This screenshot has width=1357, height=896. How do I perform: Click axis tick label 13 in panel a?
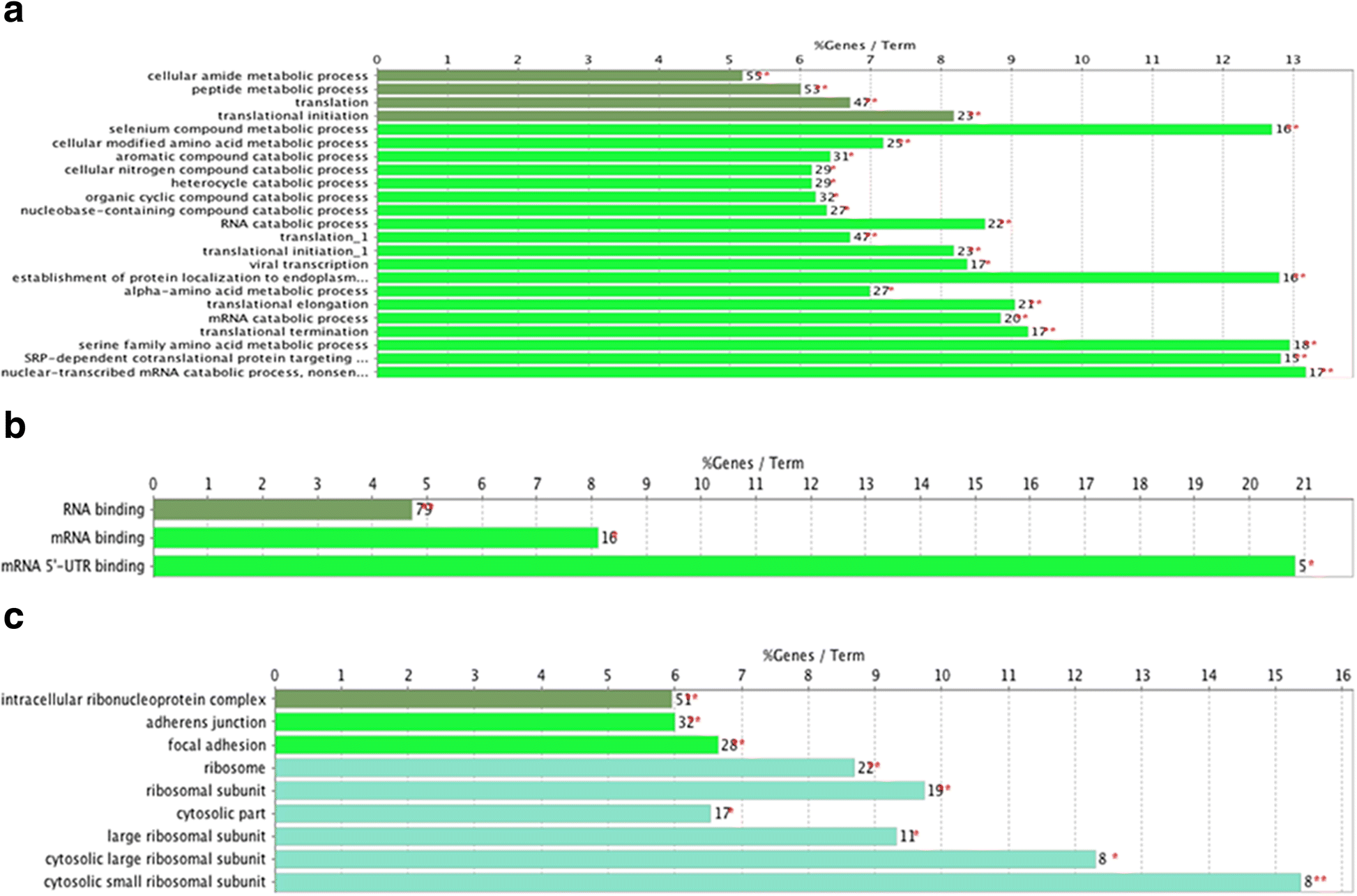(x=1293, y=60)
